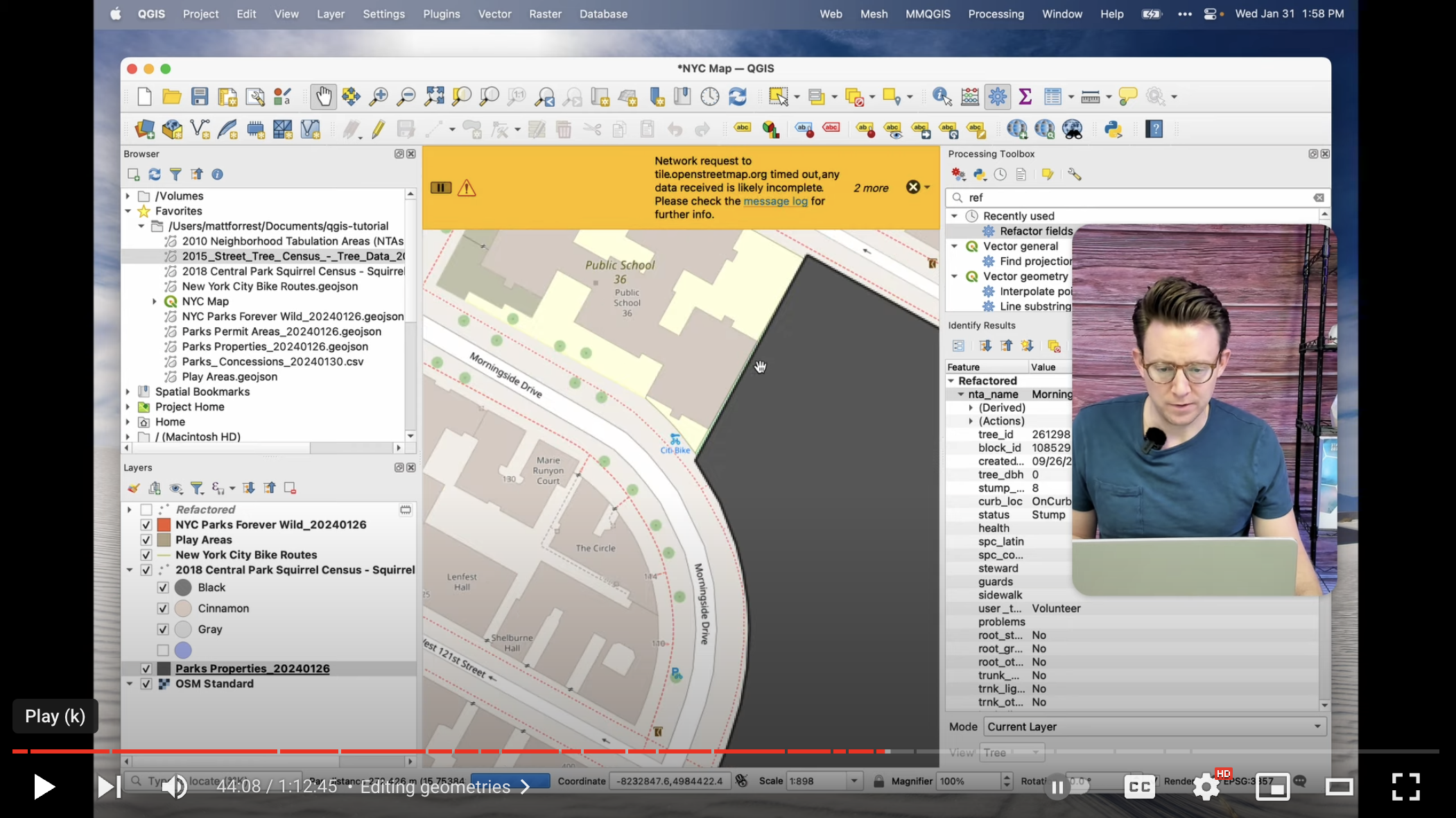This screenshot has height=818, width=1456.
Task: Click the Open Project folder icon
Action: point(172,96)
